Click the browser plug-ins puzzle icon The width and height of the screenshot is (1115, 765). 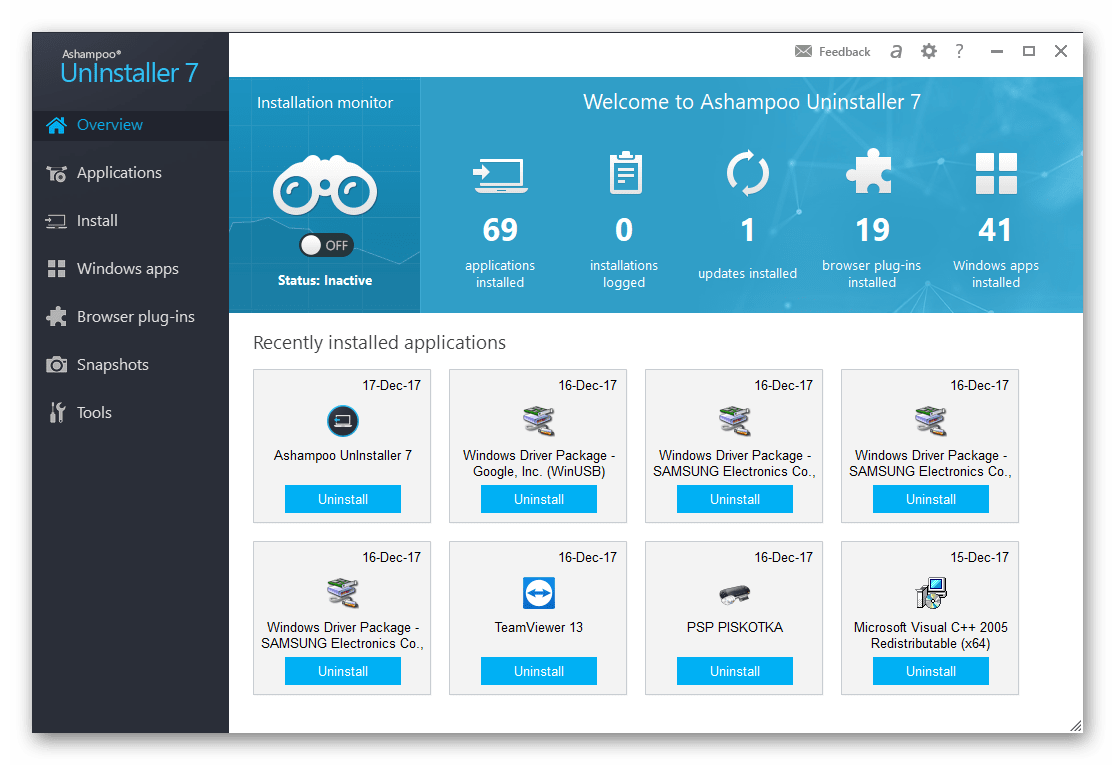click(869, 171)
